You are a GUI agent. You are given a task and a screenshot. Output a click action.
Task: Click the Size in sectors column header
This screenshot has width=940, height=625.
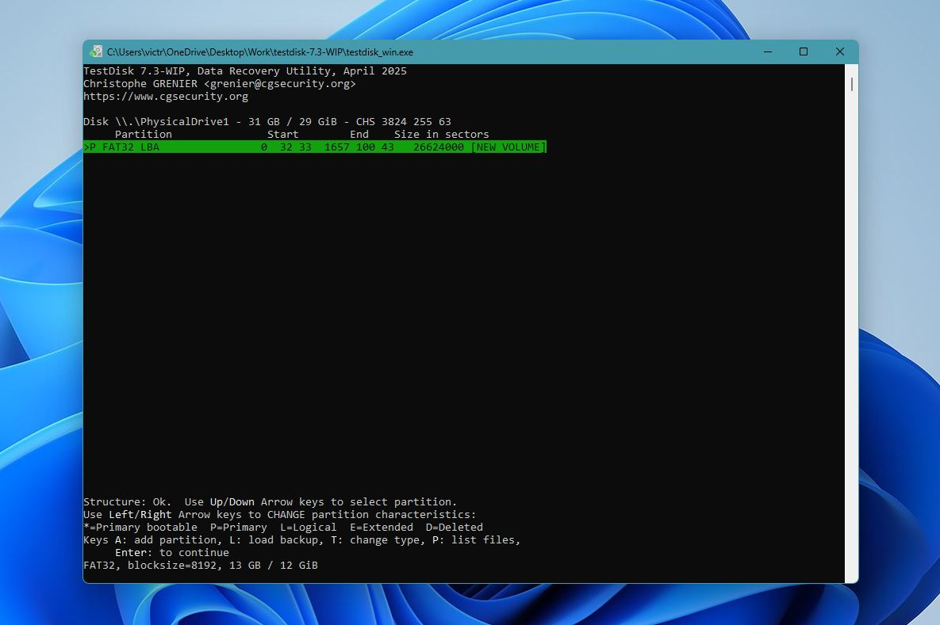[441, 134]
